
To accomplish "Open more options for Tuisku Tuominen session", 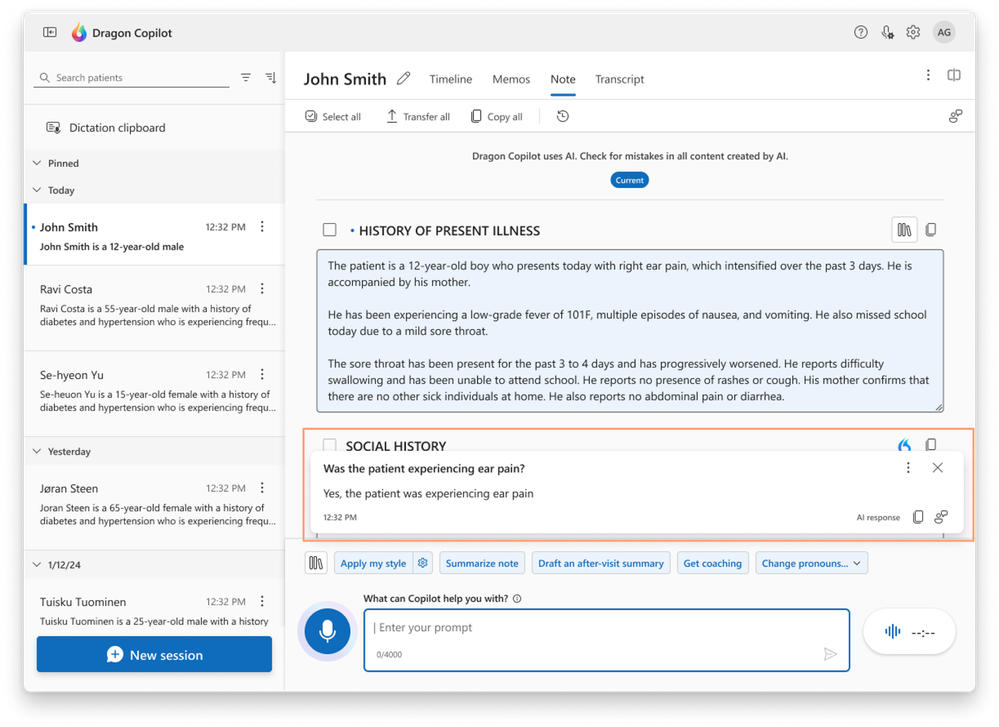I will (x=262, y=601).
